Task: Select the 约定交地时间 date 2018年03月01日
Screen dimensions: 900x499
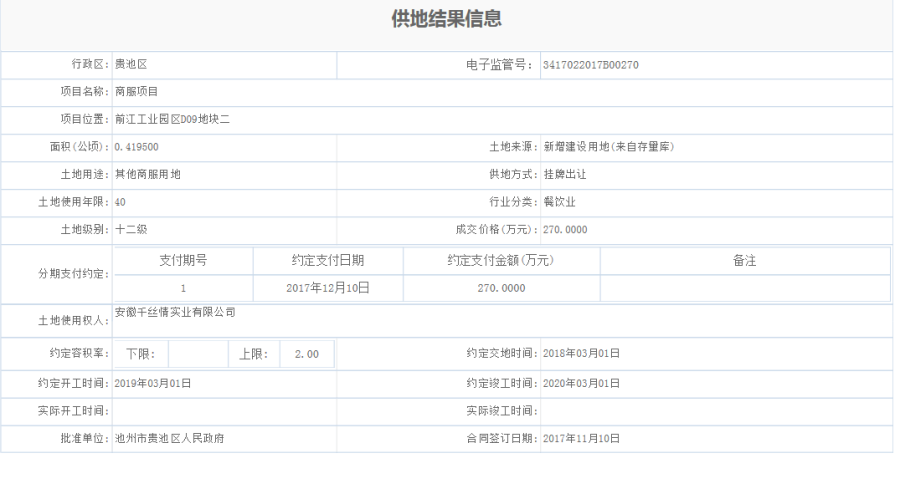Action: click(581, 354)
